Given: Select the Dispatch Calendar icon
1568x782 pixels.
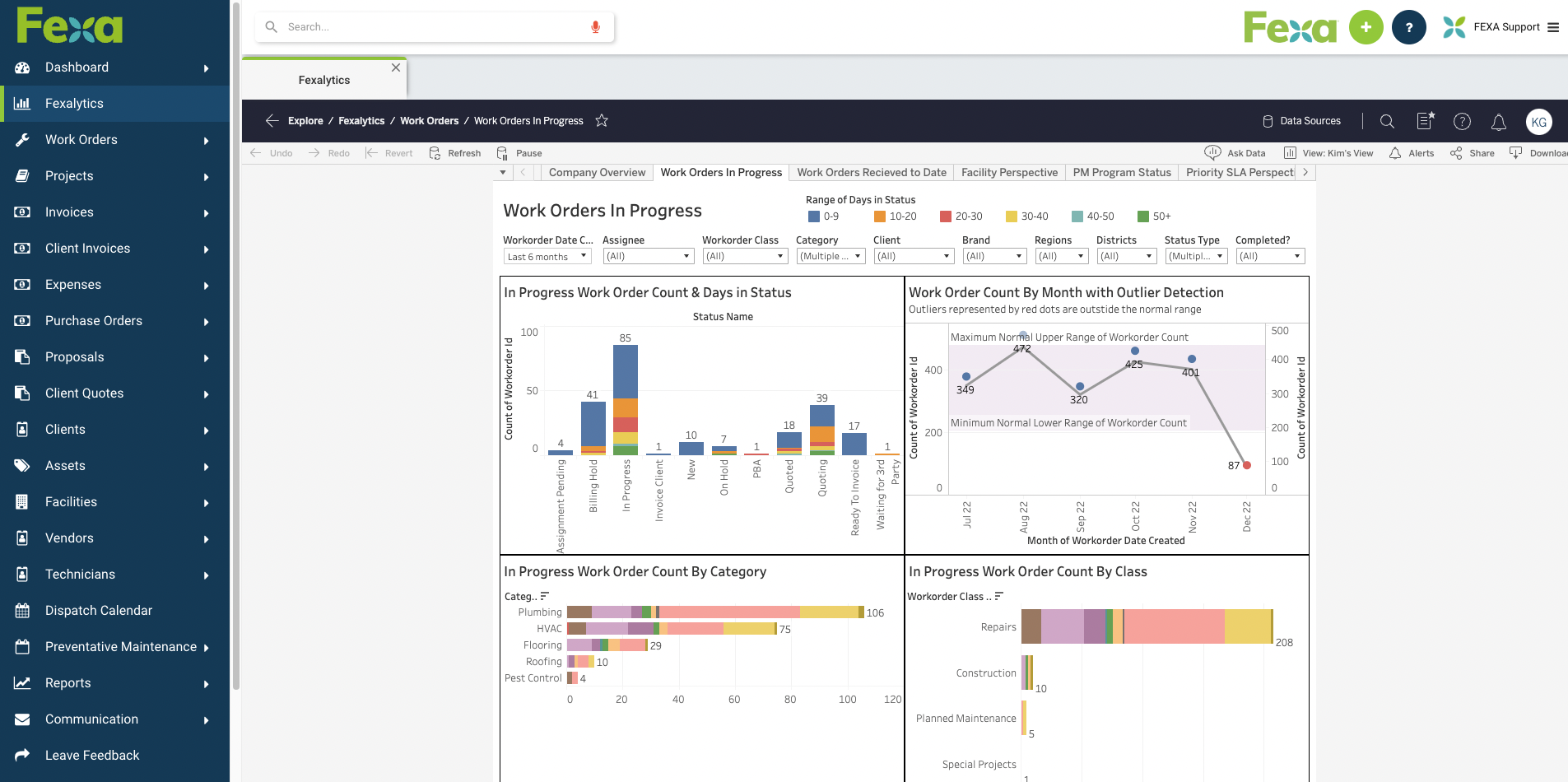Looking at the screenshot, I should point(22,610).
